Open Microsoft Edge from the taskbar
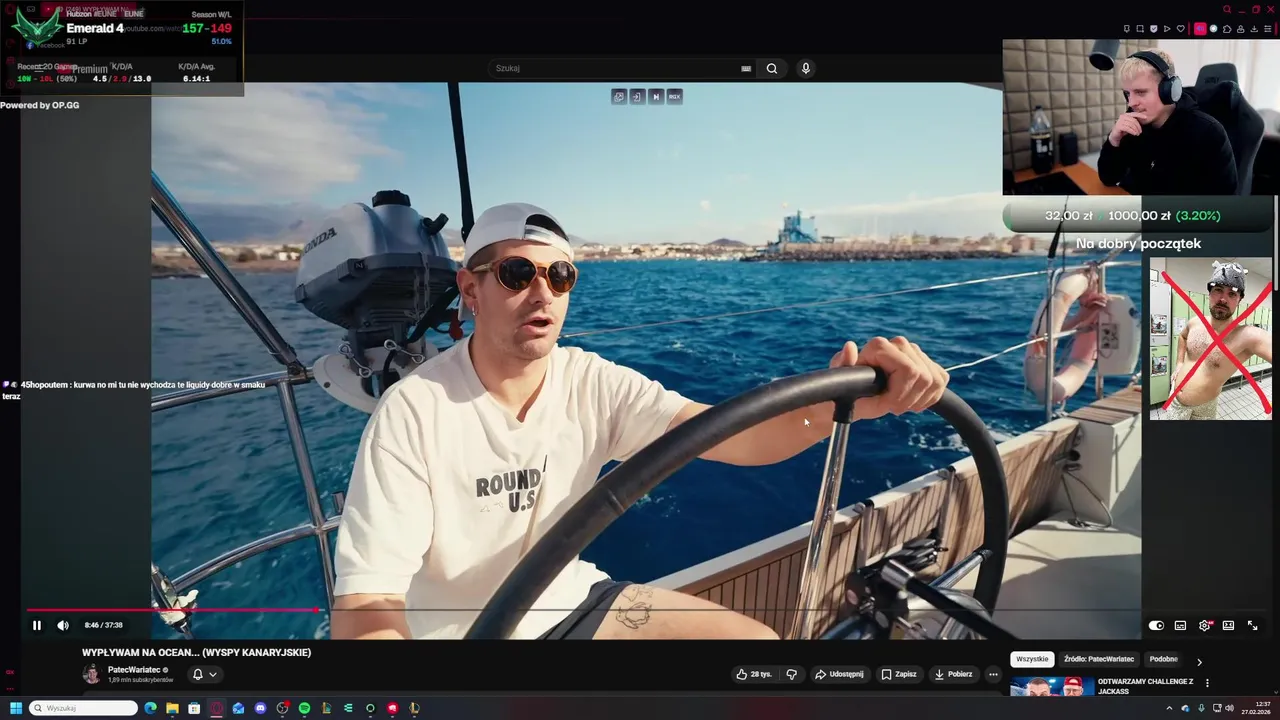This screenshot has height=720, width=1280. point(150,708)
